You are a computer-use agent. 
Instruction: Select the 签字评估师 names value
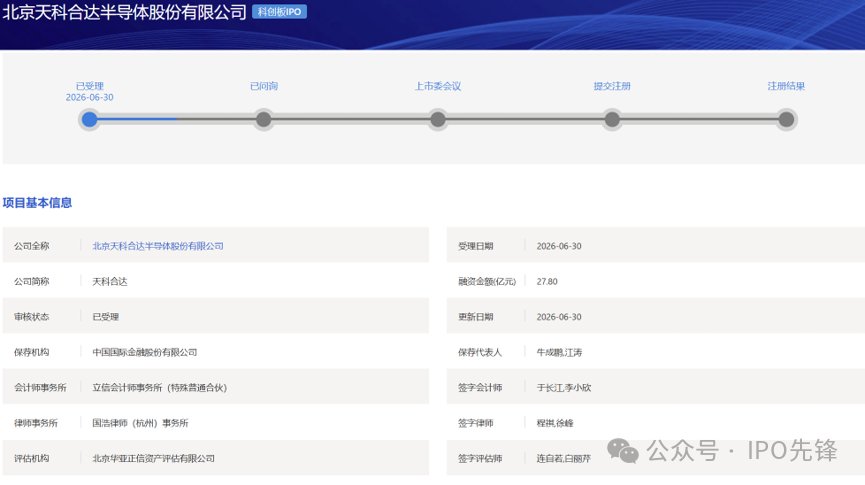click(564, 458)
